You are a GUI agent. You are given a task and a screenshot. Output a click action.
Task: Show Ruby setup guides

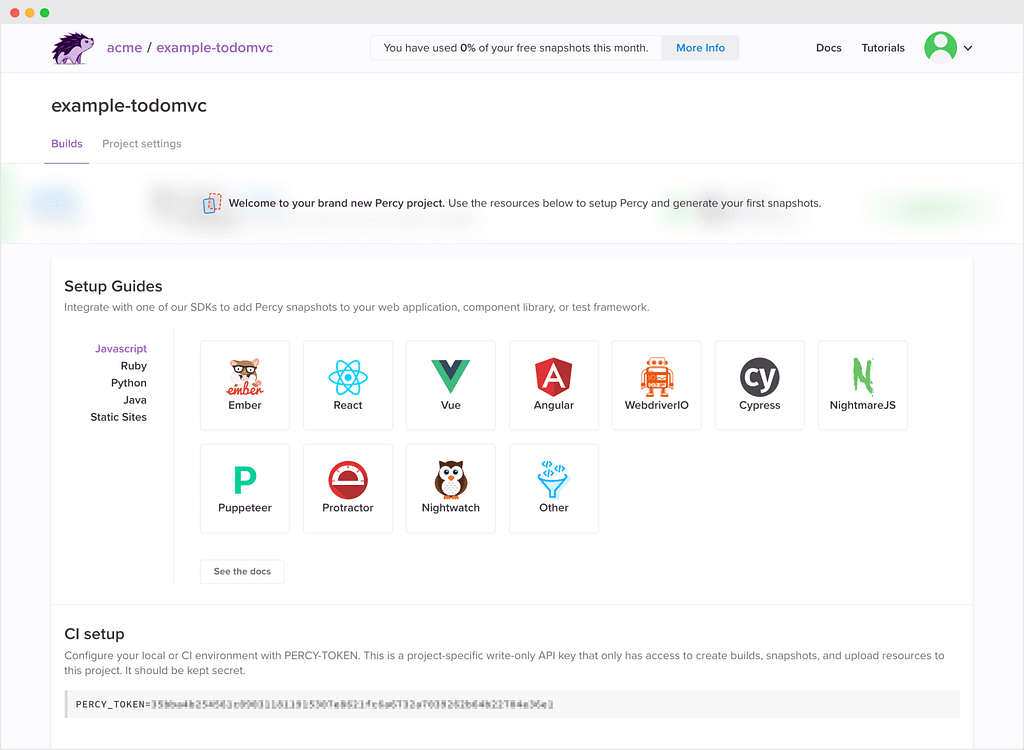134,366
